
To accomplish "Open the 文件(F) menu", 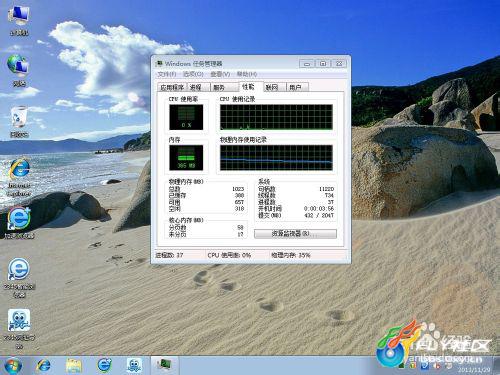I will click(167, 74).
